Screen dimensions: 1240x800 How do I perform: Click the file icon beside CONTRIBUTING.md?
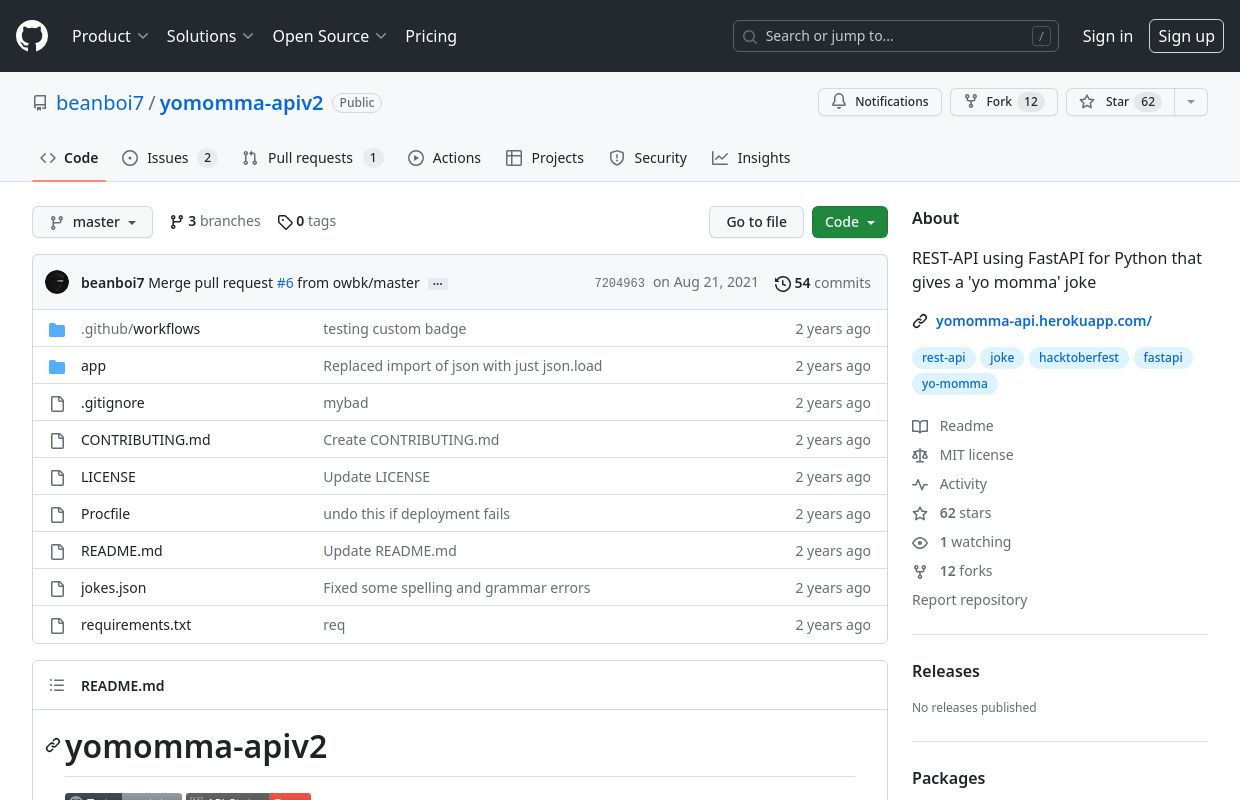pos(57,440)
